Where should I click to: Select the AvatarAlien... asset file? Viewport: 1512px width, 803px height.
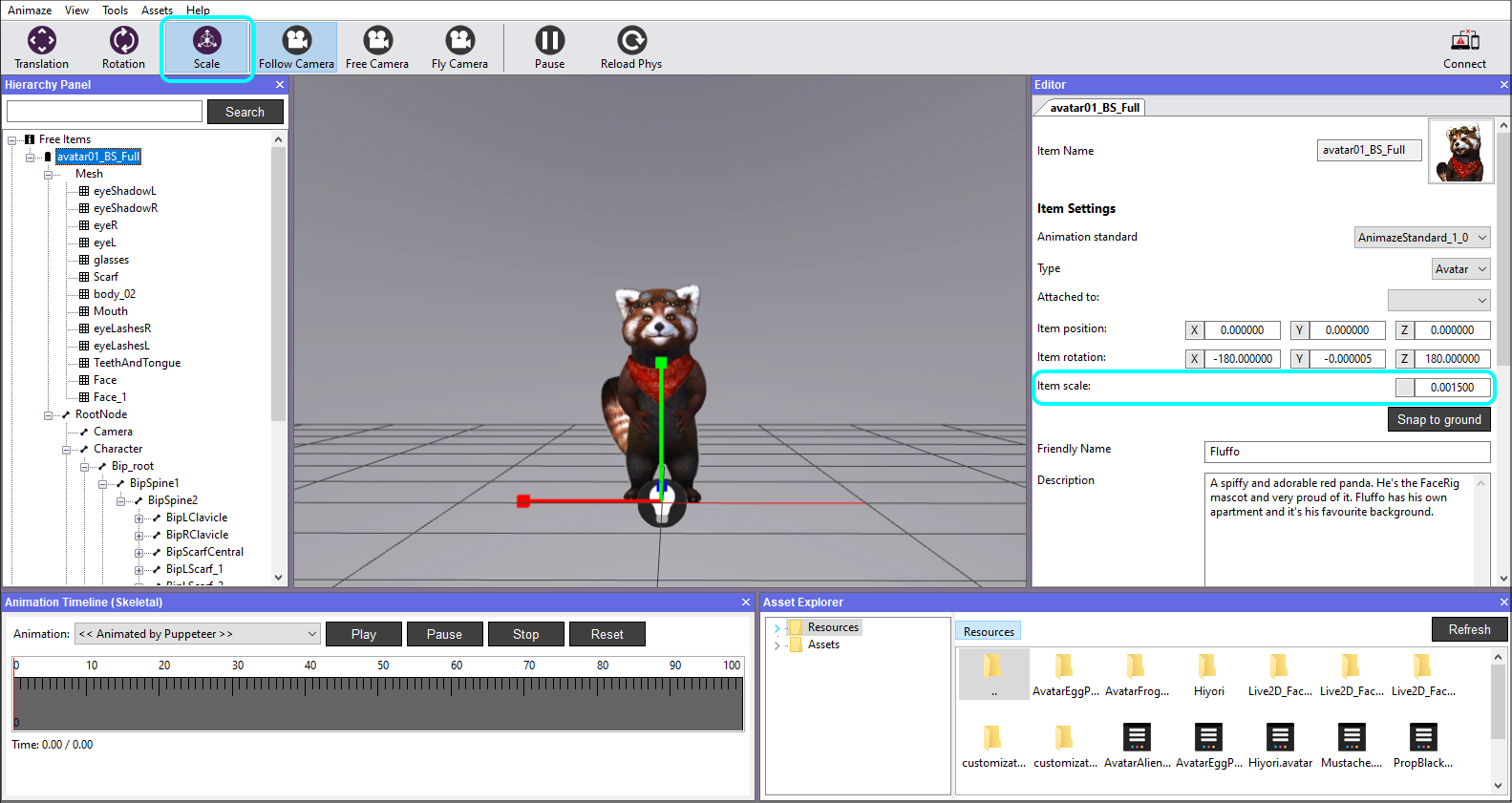click(x=1137, y=746)
